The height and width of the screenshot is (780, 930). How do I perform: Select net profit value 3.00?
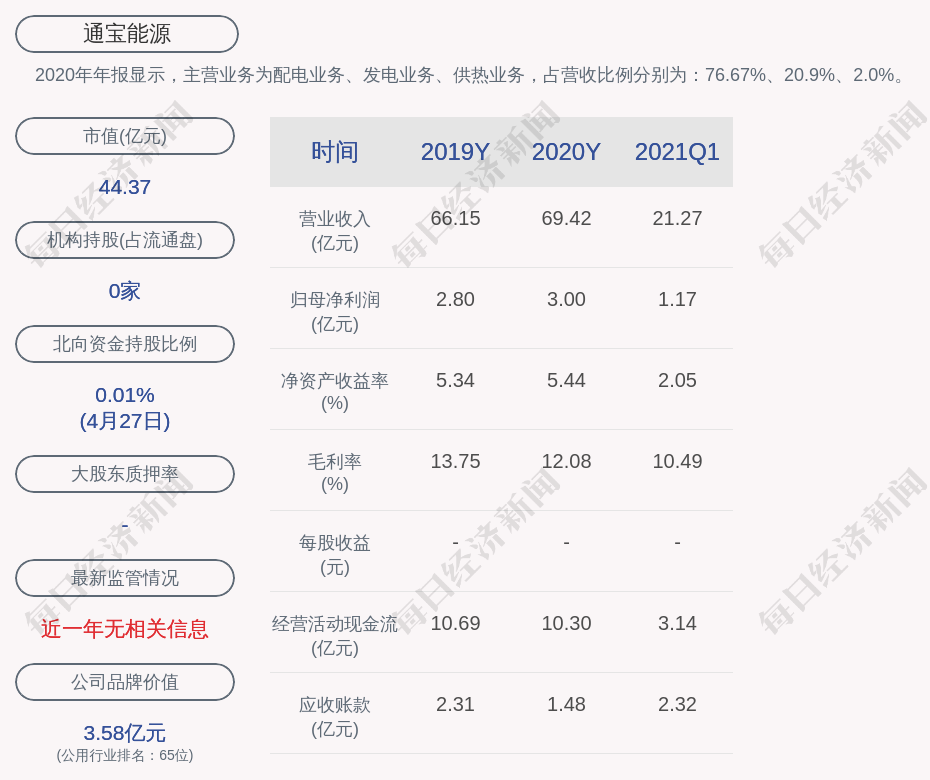[566, 300]
